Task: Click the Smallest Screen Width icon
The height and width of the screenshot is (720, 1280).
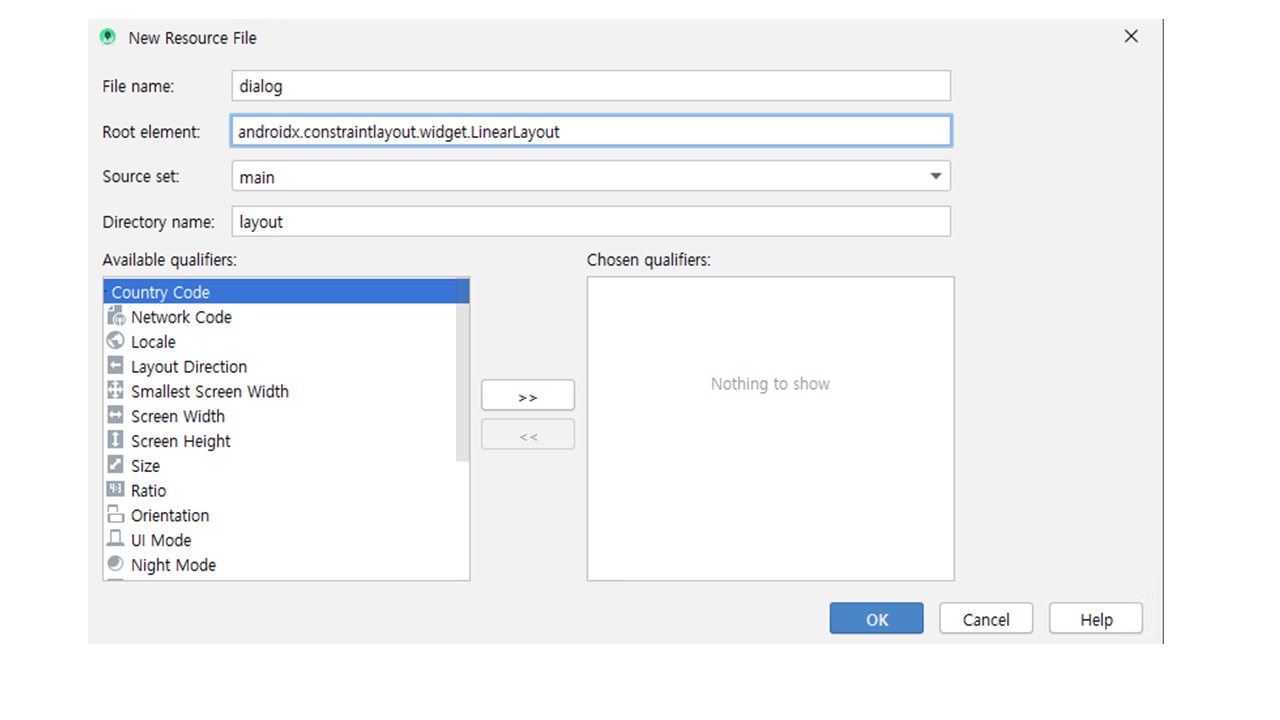Action: point(115,391)
